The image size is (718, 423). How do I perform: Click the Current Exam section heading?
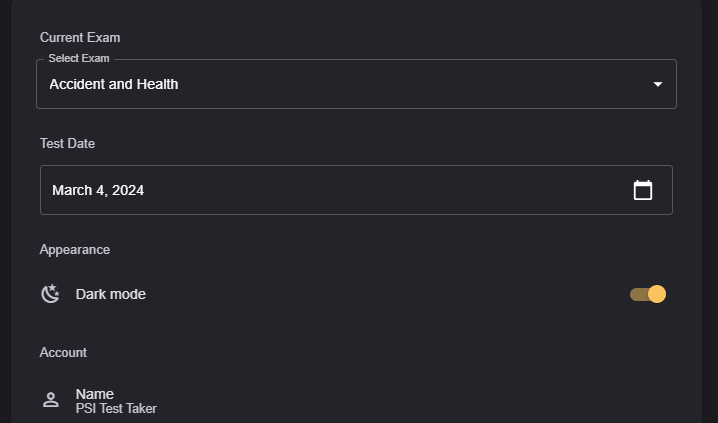[x=80, y=38]
